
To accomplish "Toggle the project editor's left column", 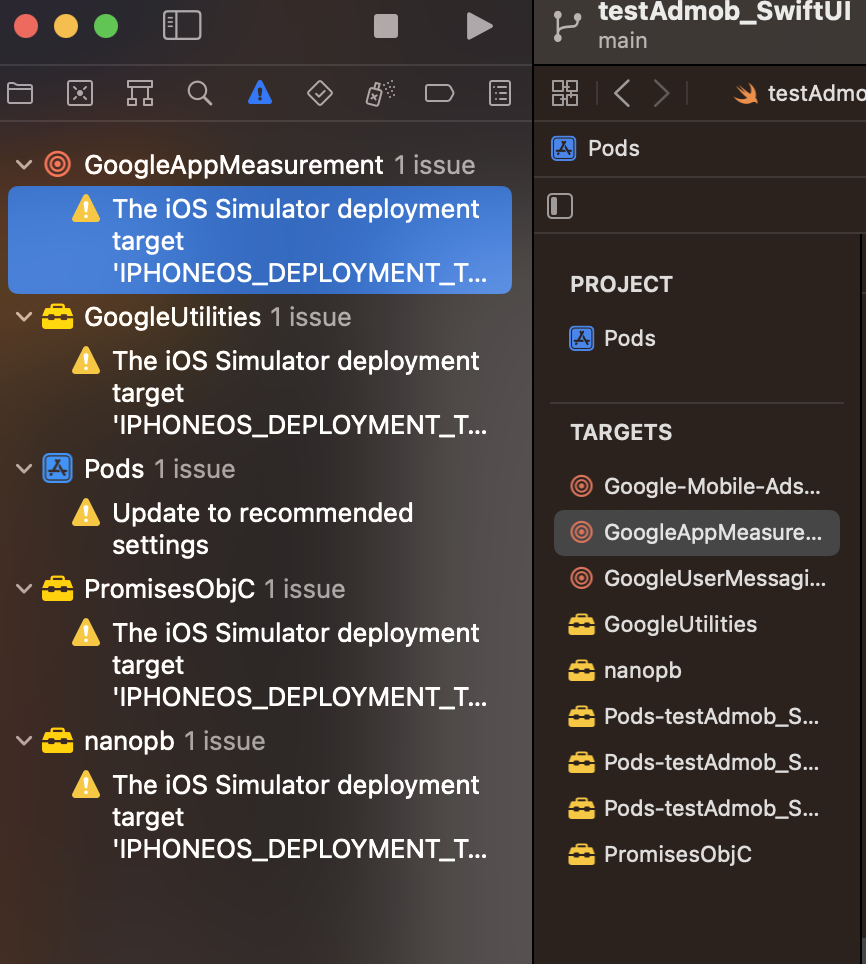I will [560, 206].
